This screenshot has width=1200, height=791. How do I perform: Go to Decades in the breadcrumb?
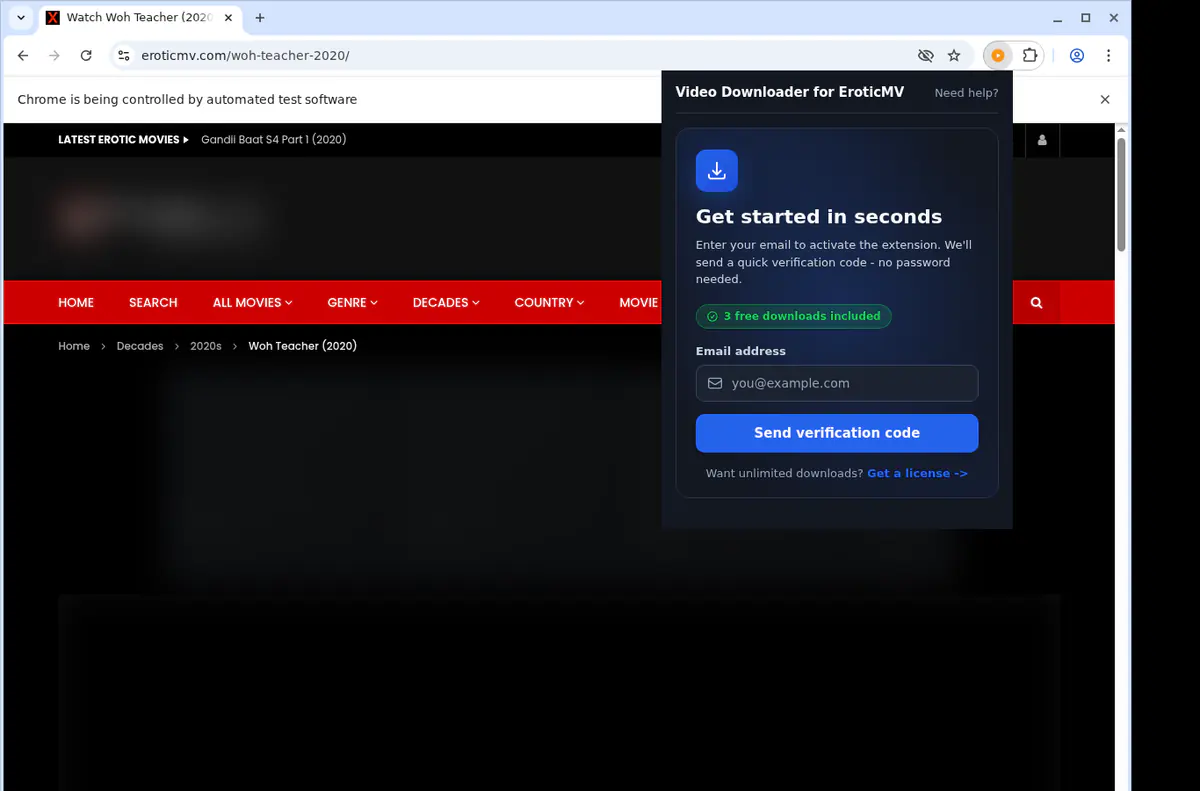(x=140, y=346)
